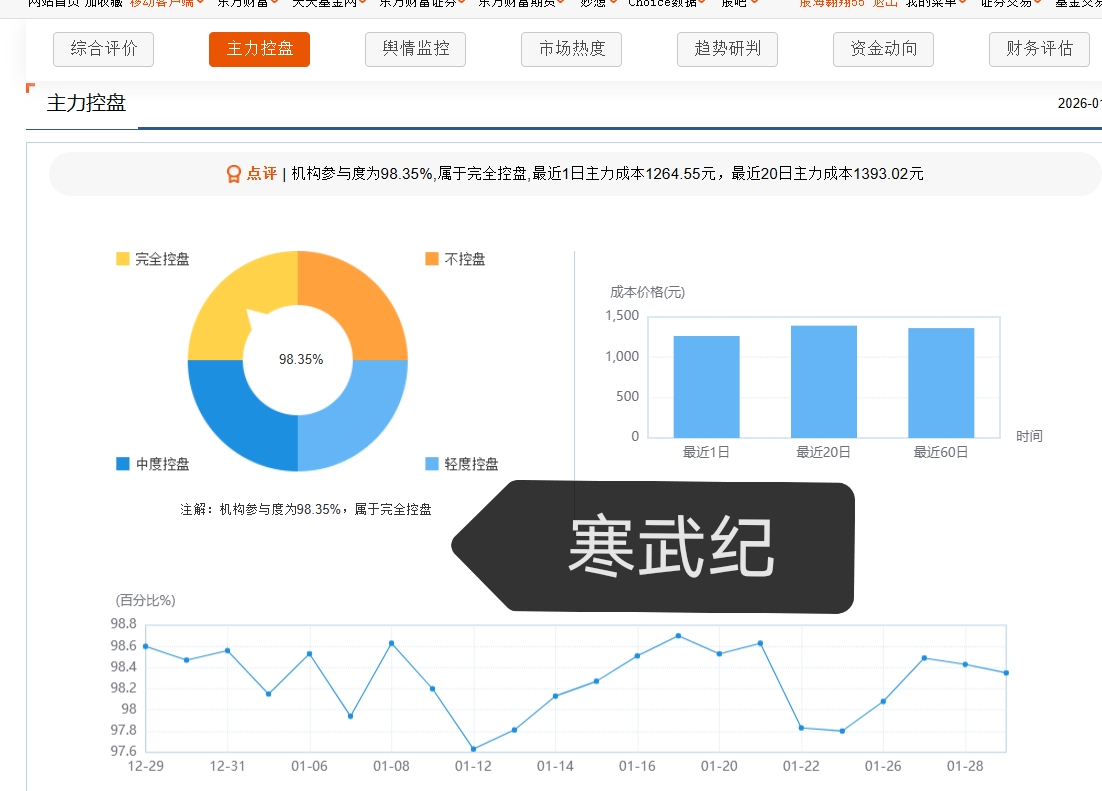Screen dimensions: 1102x791
Task: Click the light blue 轻度控盘 legend swatch
Action: pos(432,463)
